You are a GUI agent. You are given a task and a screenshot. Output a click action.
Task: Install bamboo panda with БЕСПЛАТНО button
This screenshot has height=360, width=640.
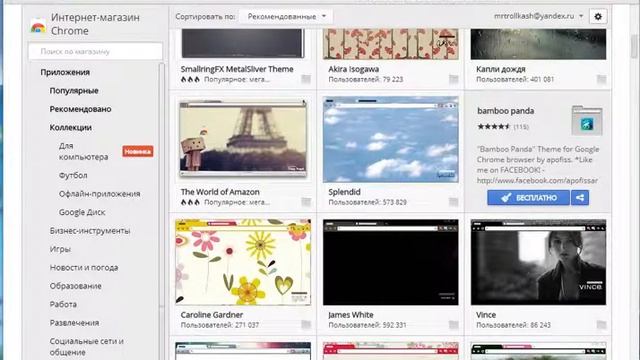click(529, 198)
